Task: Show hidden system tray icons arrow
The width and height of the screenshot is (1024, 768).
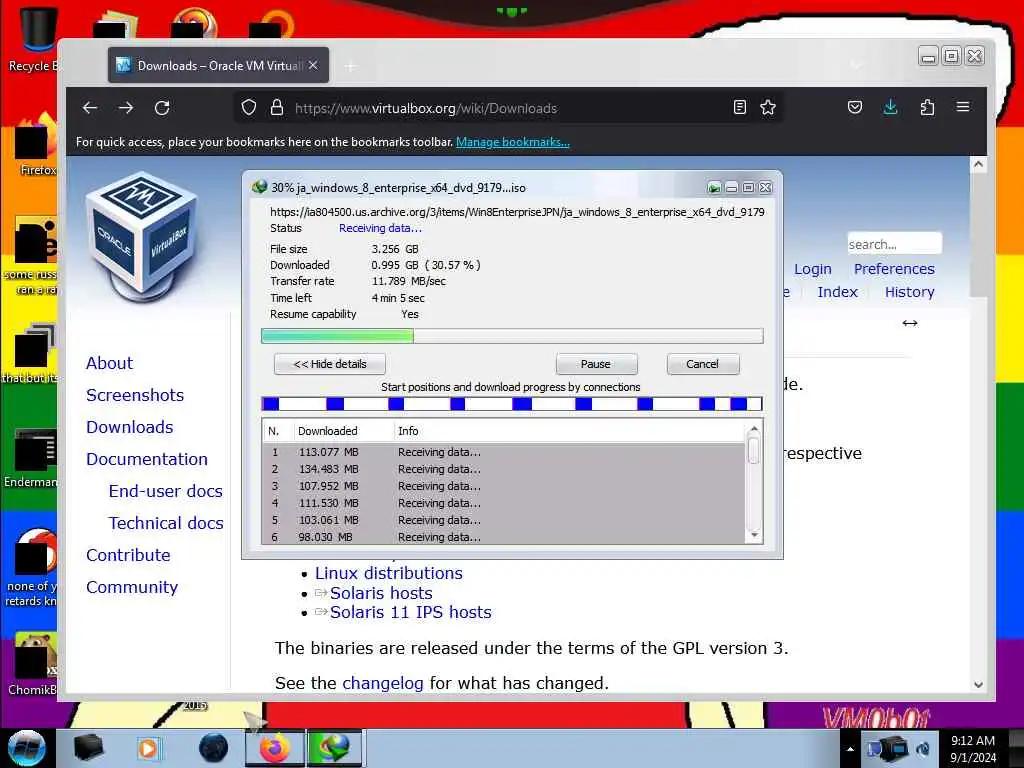Action: click(x=850, y=749)
